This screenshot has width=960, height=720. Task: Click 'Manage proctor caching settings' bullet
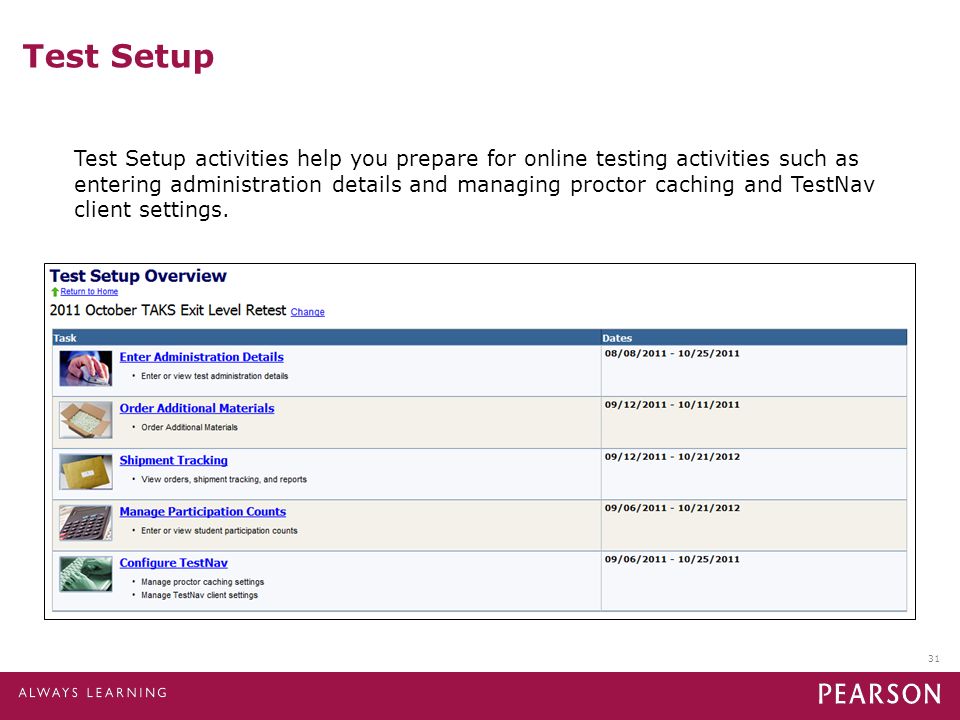pyautogui.click(x=202, y=582)
